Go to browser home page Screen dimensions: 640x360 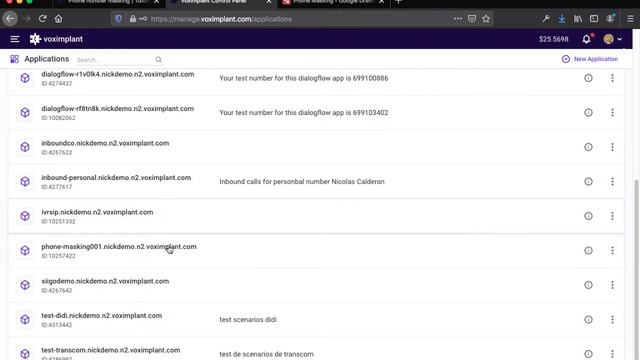point(58,19)
